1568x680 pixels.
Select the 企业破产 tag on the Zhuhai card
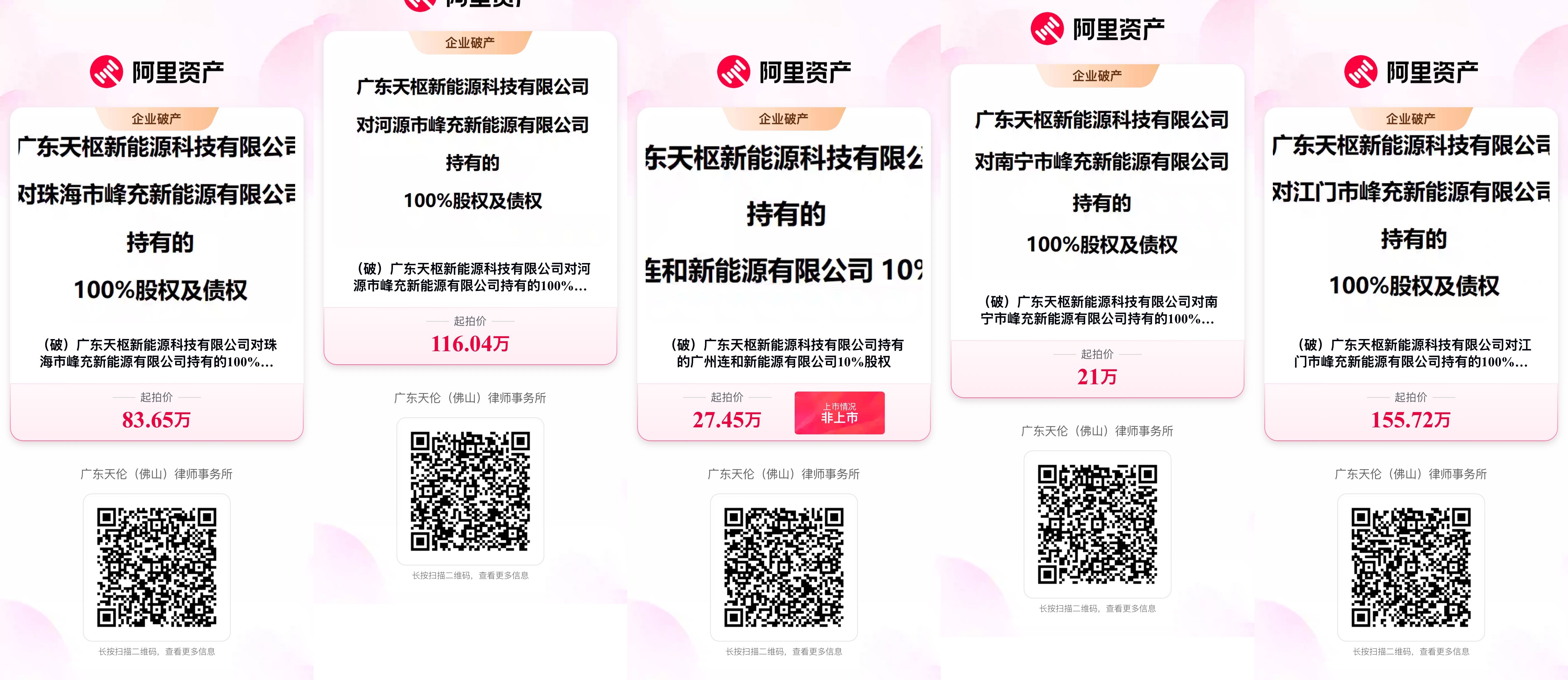point(156,118)
